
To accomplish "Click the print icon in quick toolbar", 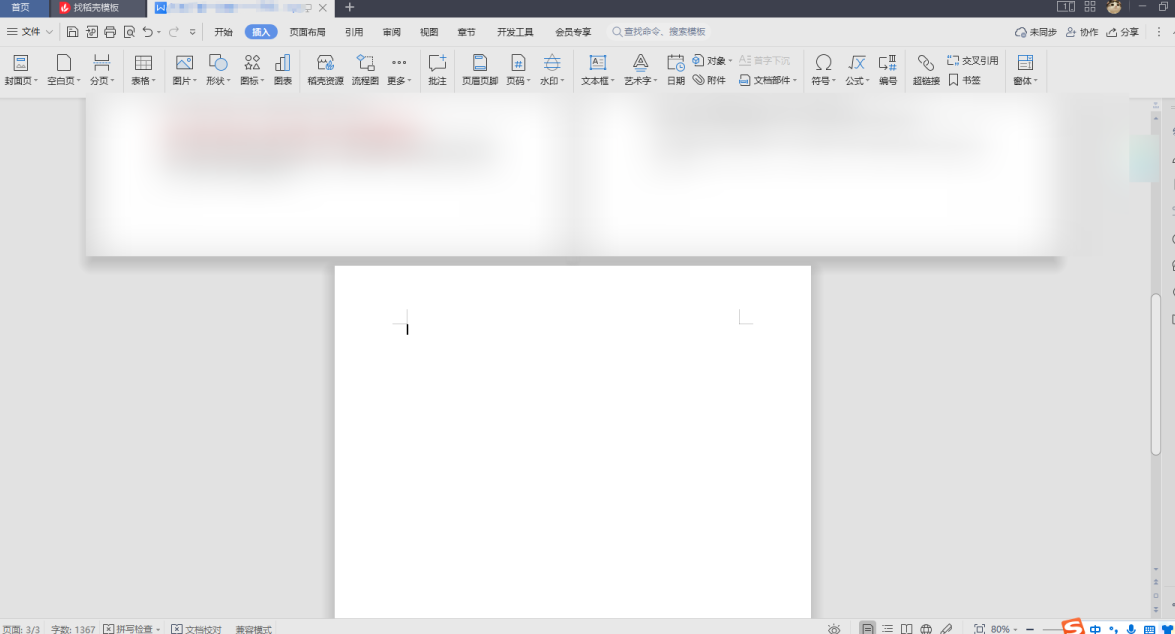I will point(110,32).
